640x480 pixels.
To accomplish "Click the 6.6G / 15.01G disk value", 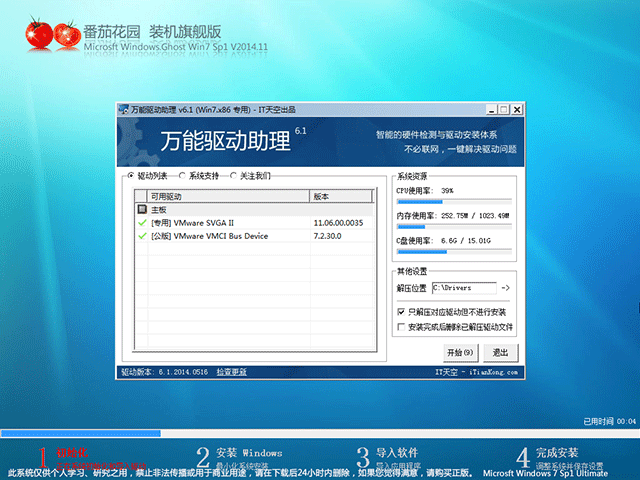I will click(466, 240).
